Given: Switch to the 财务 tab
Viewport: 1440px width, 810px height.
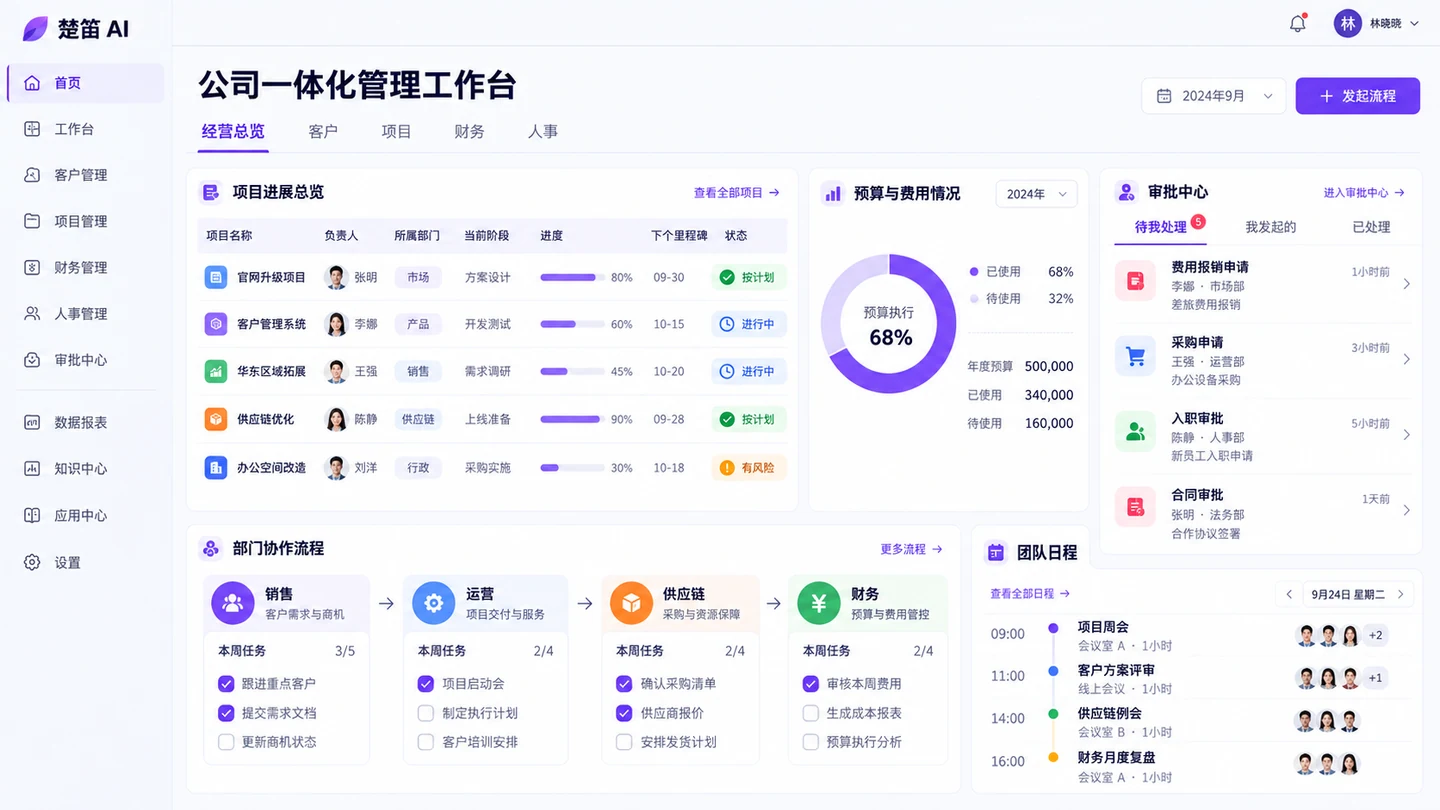Looking at the screenshot, I should [x=469, y=131].
